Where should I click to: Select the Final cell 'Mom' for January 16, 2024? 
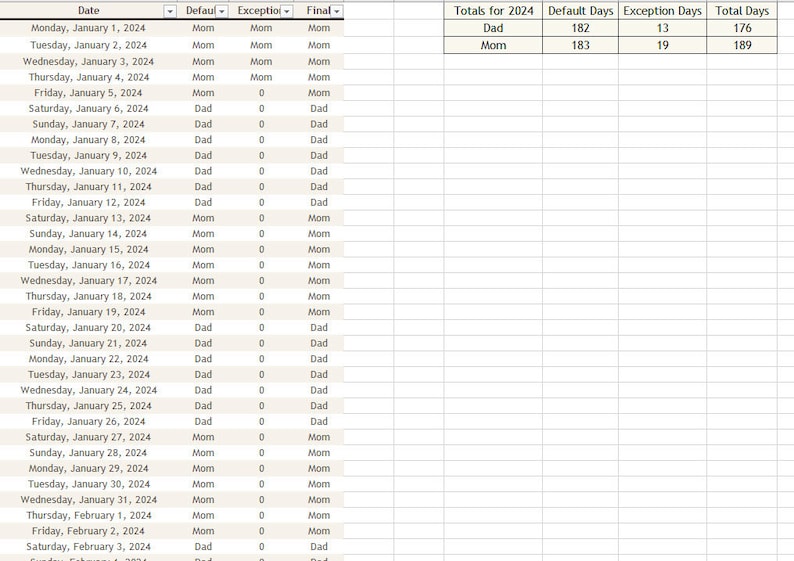click(x=319, y=265)
